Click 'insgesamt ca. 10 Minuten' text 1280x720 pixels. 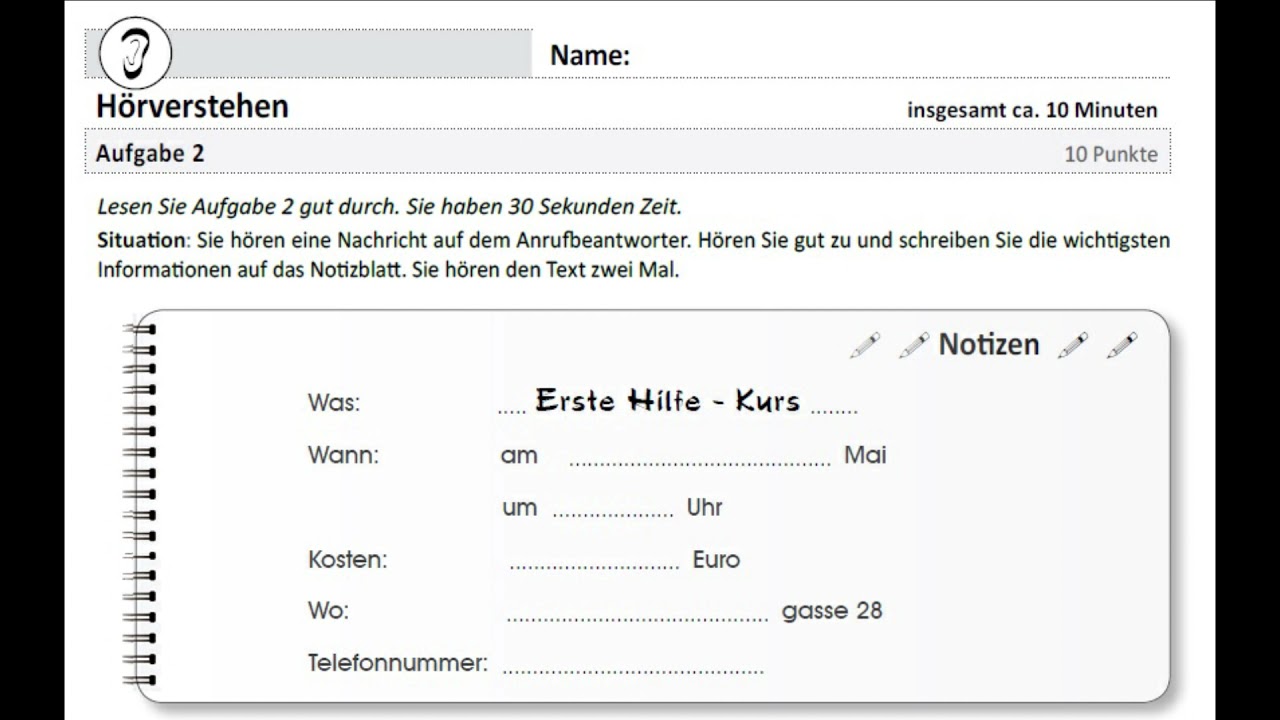click(x=1032, y=110)
